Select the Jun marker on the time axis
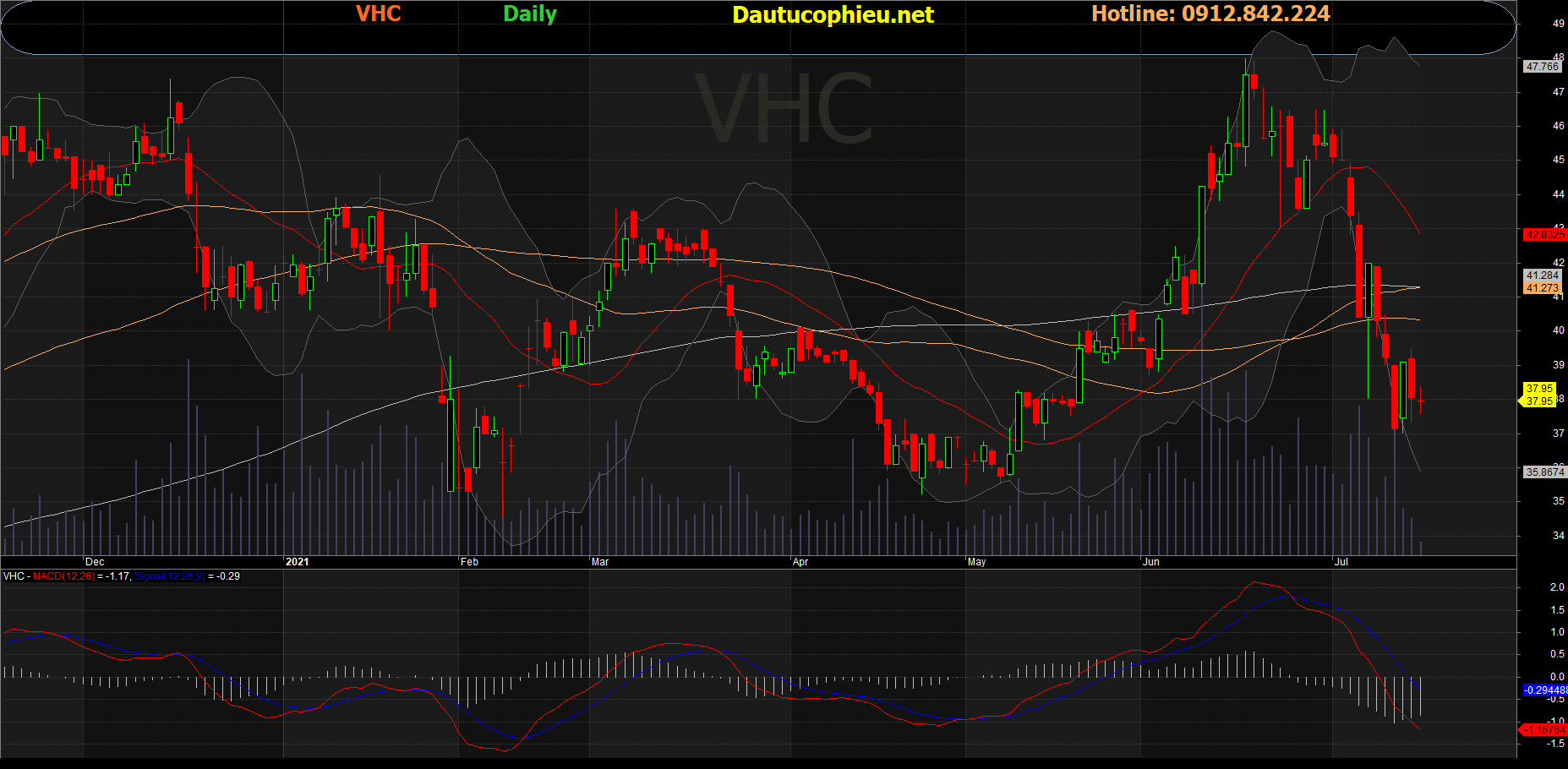Image resolution: width=1568 pixels, height=769 pixels. tap(1150, 562)
